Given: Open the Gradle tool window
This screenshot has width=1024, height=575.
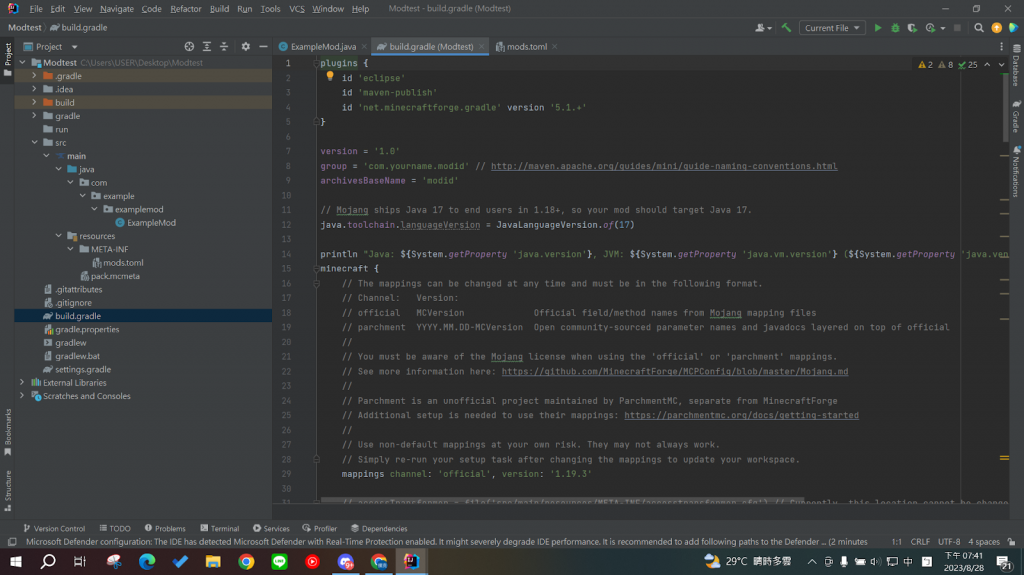Looking at the screenshot, I should click(1017, 116).
